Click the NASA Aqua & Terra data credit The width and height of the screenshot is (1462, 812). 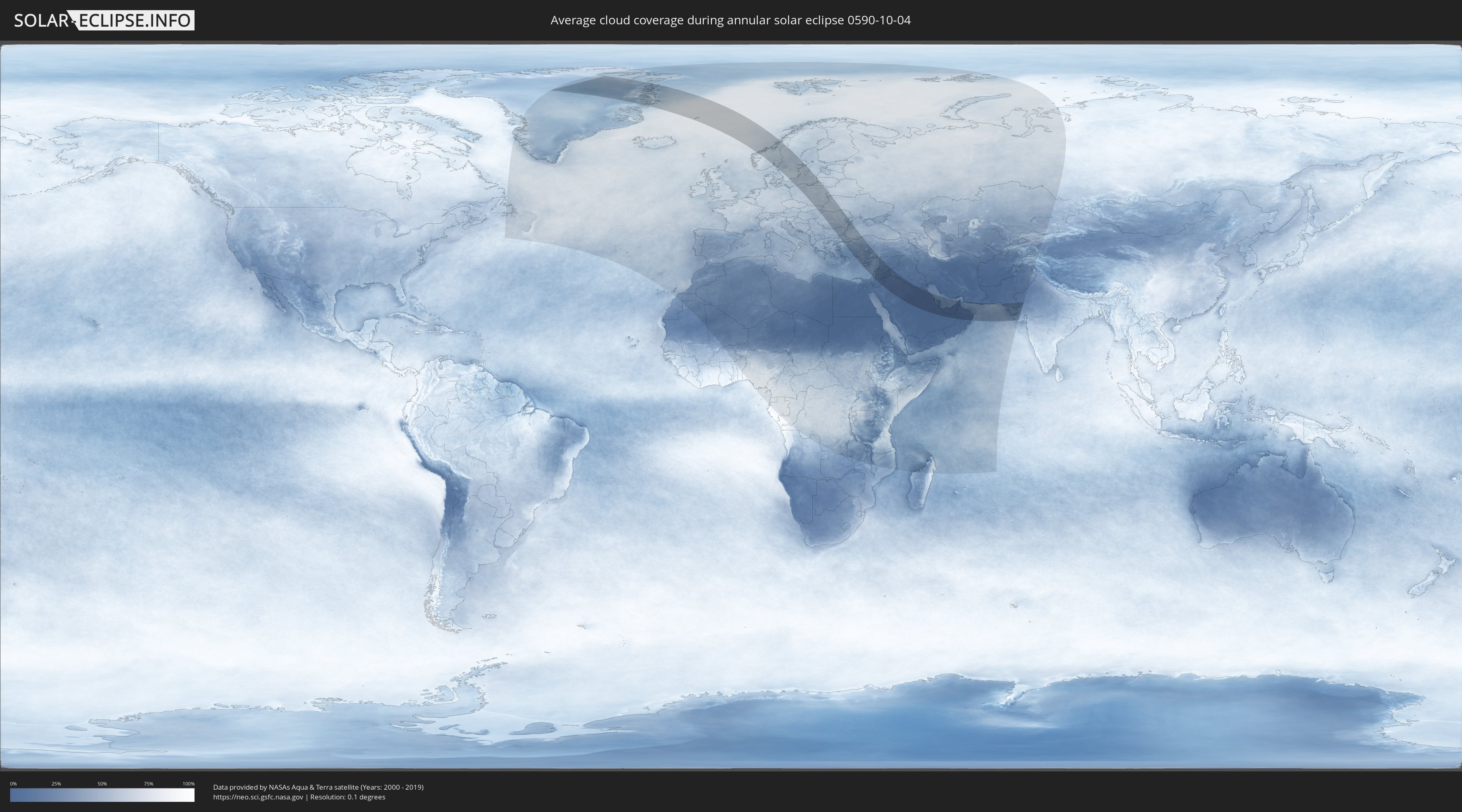pyautogui.click(x=318, y=787)
